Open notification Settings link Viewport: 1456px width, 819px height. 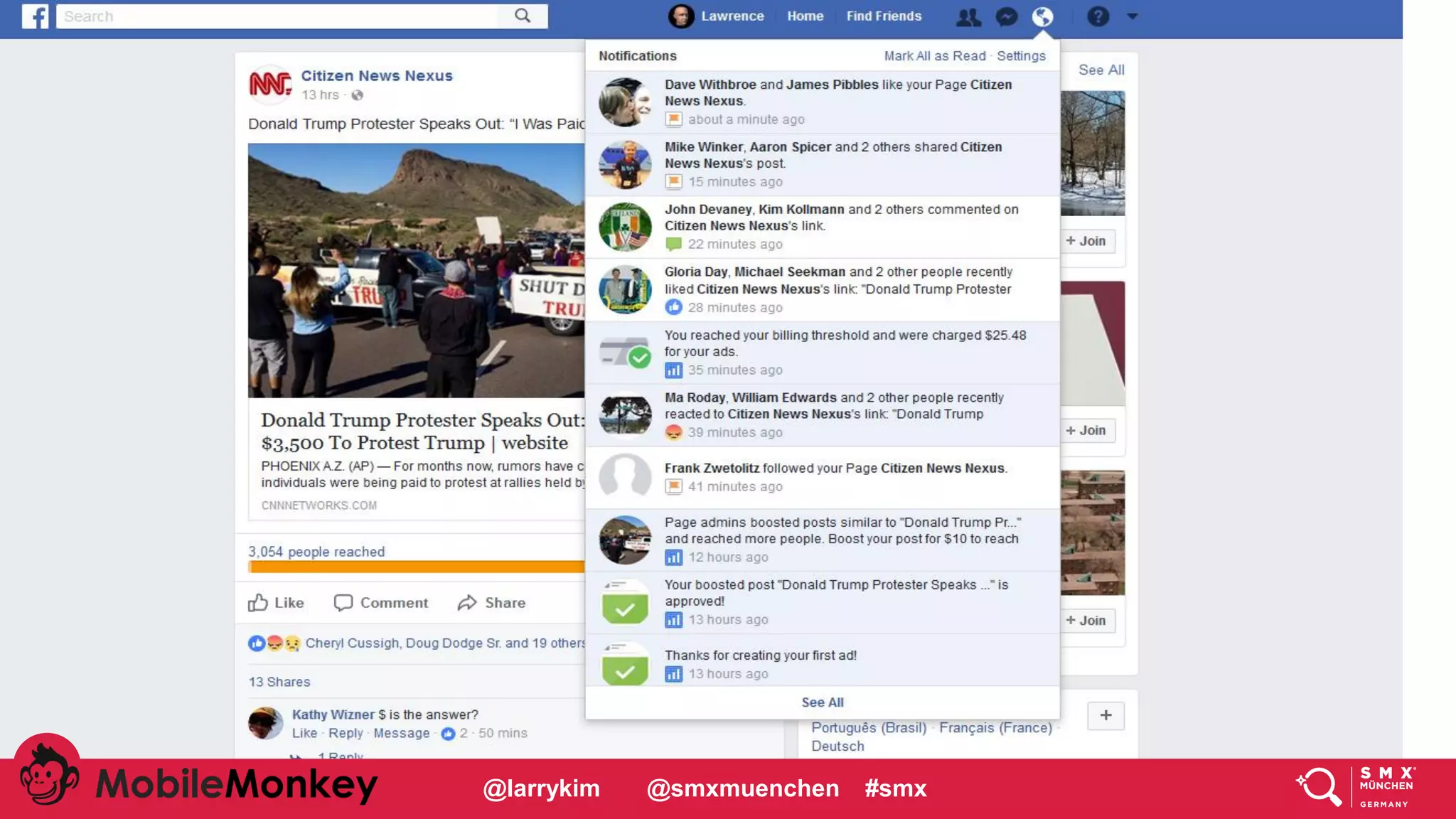[x=1021, y=56]
